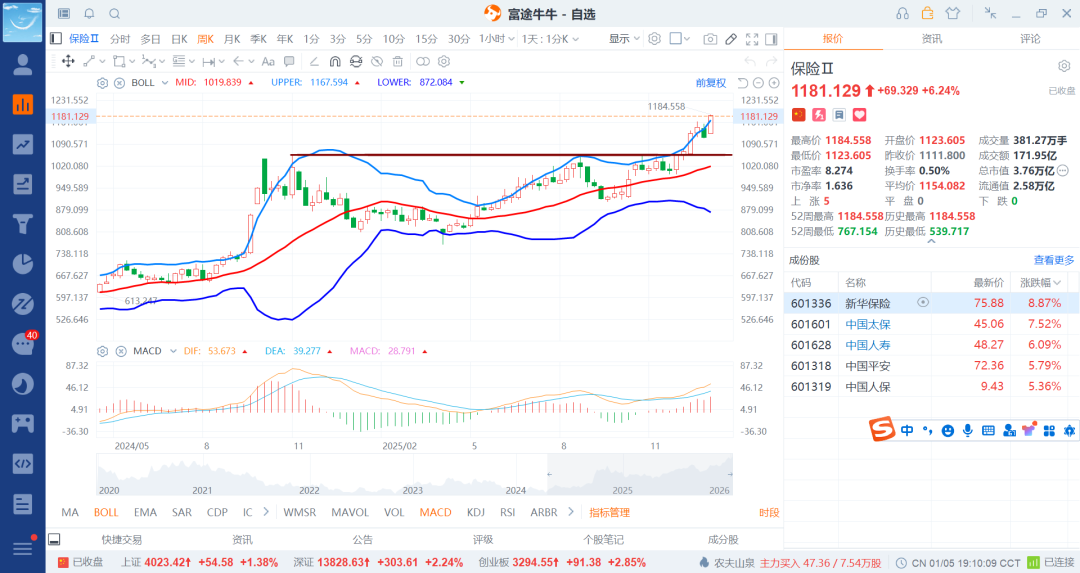Select the 月K chart period

click(232, 39)
